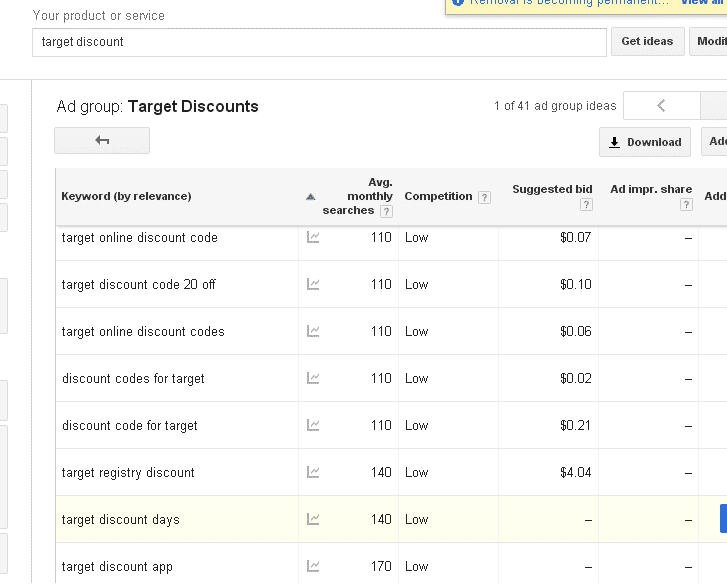Click the Modify search button
Viewport: 727px width, 585px height.
tap(708, 41)
